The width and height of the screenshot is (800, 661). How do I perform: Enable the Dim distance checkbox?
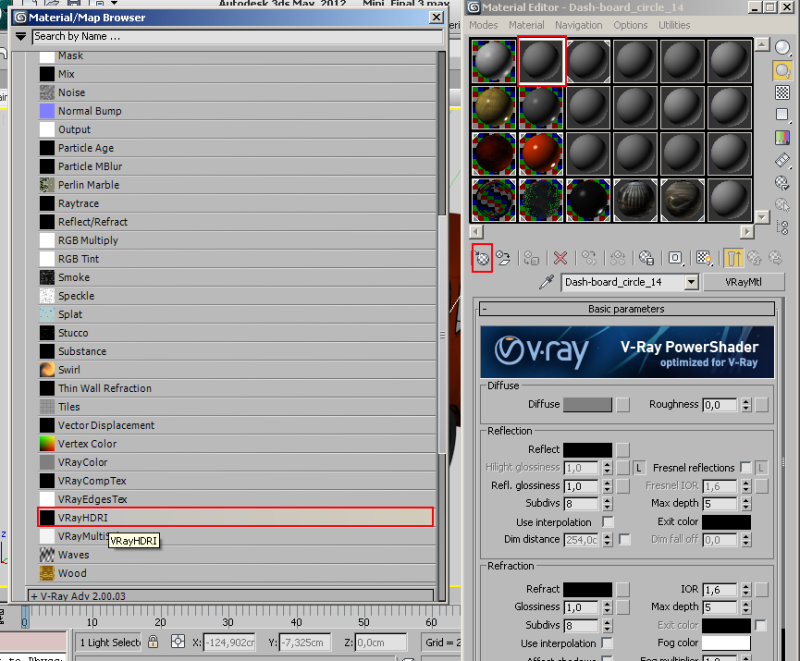pyautogui.click(x=624, y=540)
